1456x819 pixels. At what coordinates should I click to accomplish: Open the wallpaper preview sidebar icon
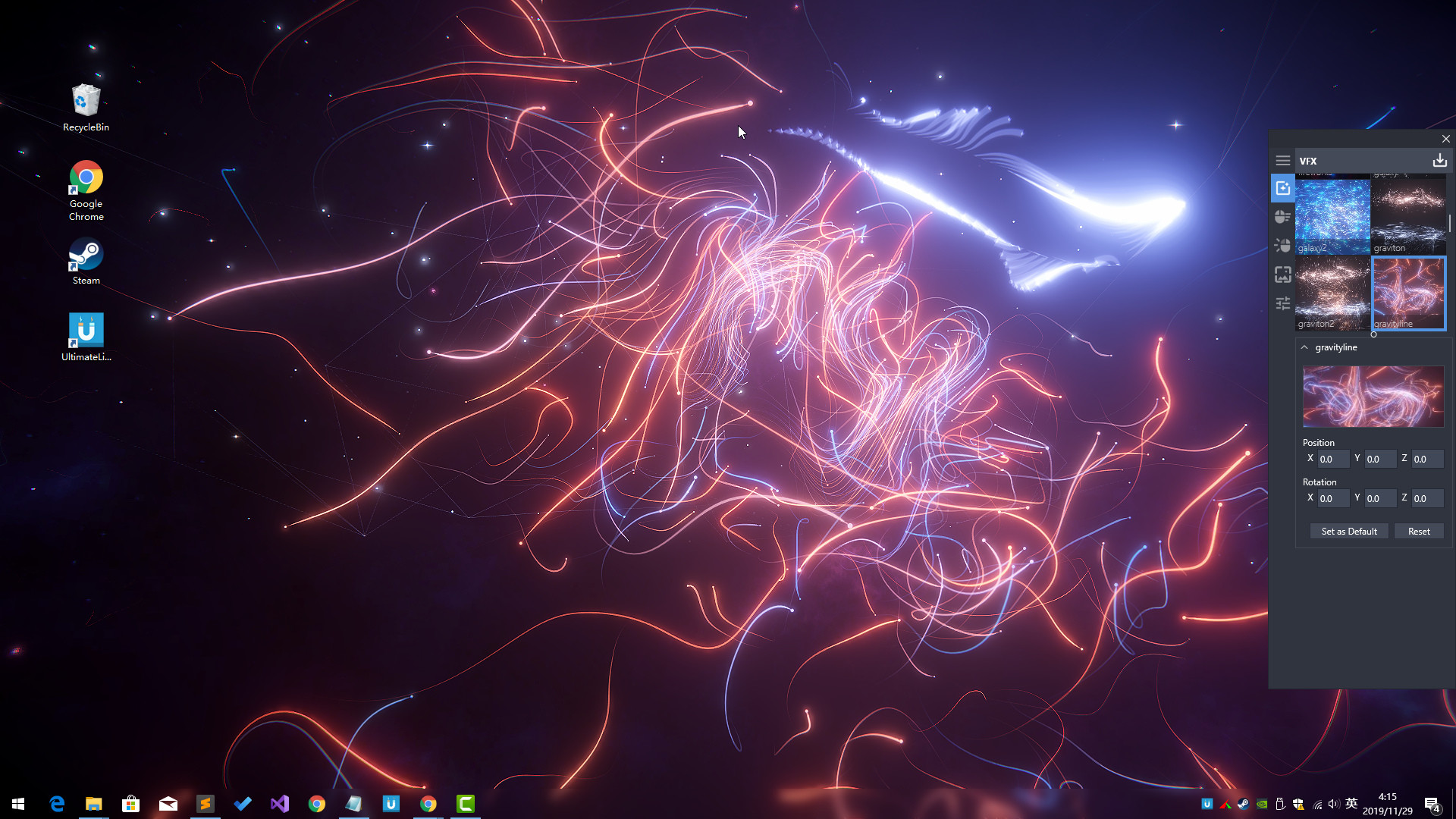coord(1282,275)
